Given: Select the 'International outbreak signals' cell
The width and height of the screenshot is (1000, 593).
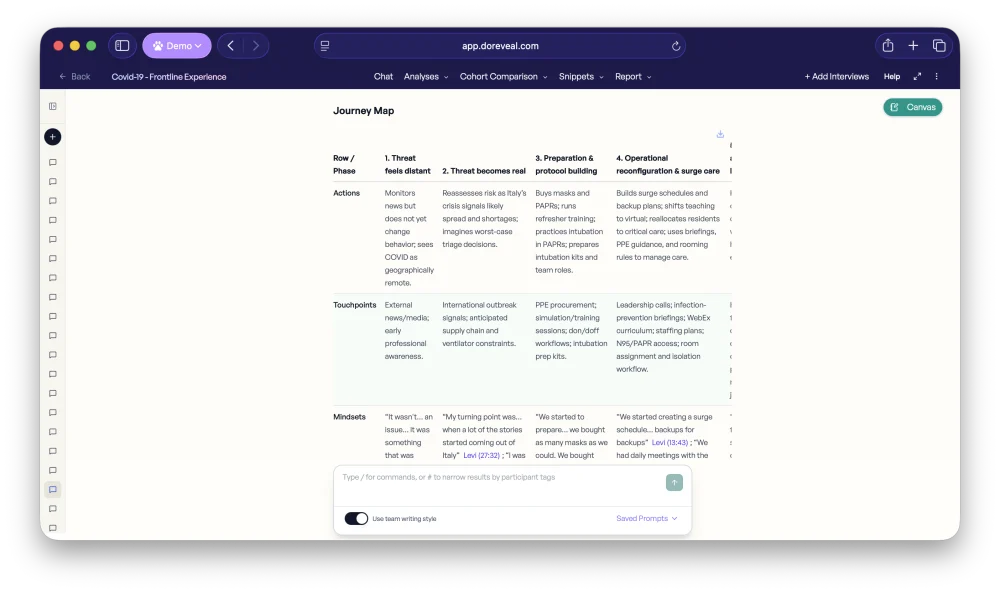Looking at the screenshot, I should [480, 324].
